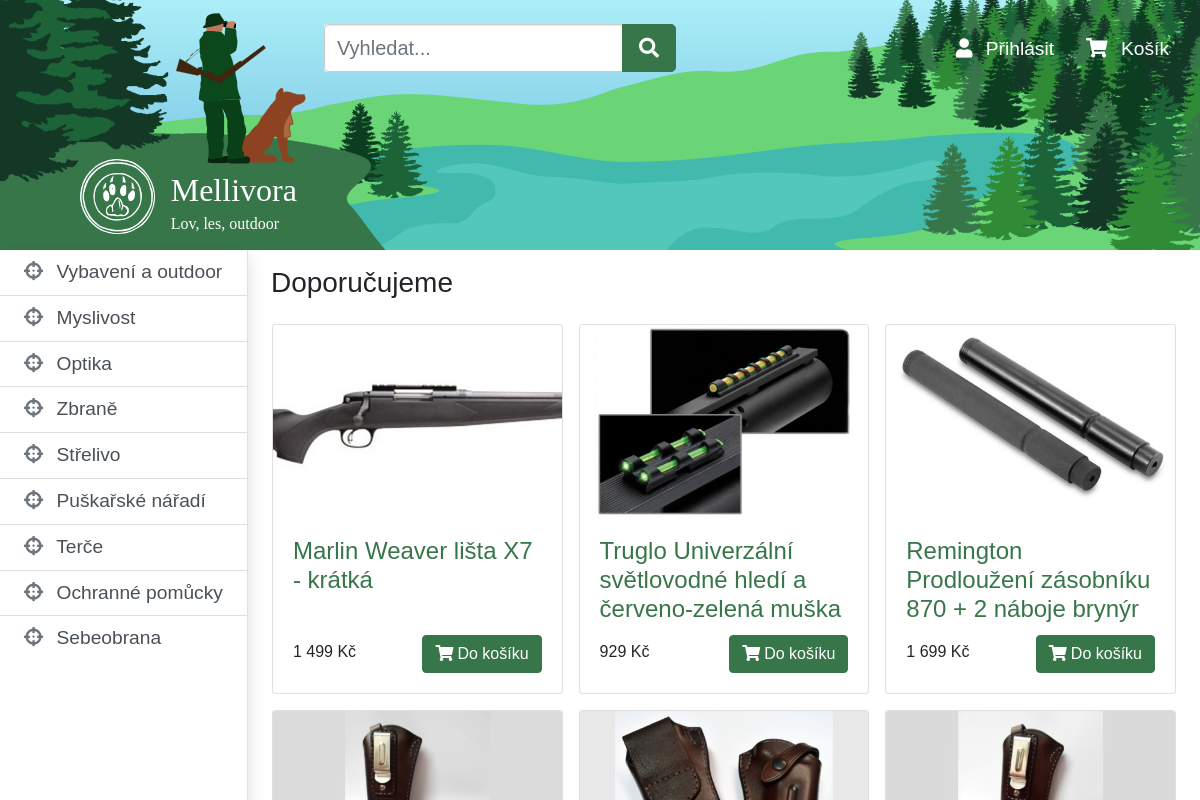Select the Myslivost category
Viewport: 1200px width, 800px height.
[x=124, y=318]
